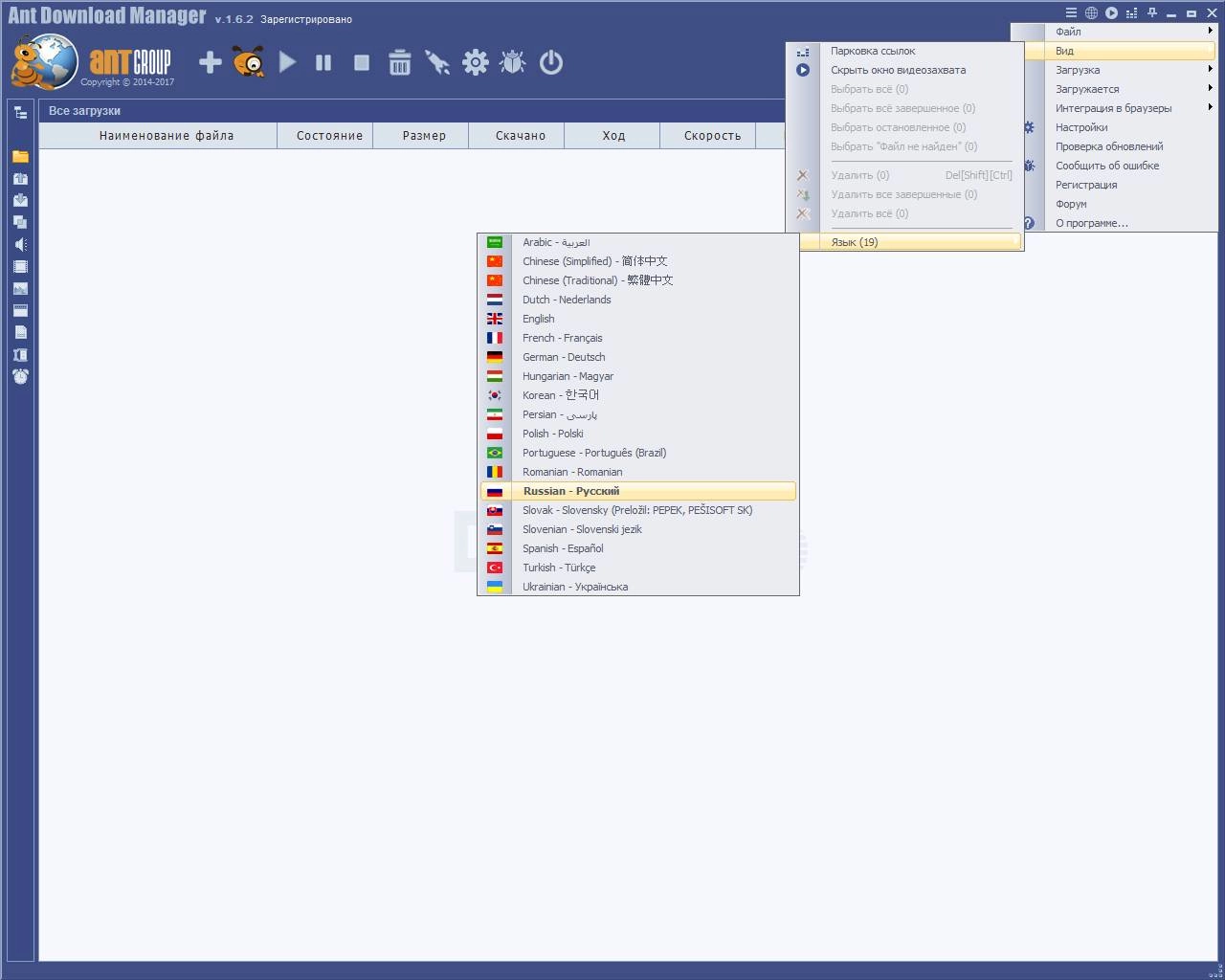This screenshot has height=980, width=1225.
Task: Select the stacked windows sidebar icon
Action: 20,222
